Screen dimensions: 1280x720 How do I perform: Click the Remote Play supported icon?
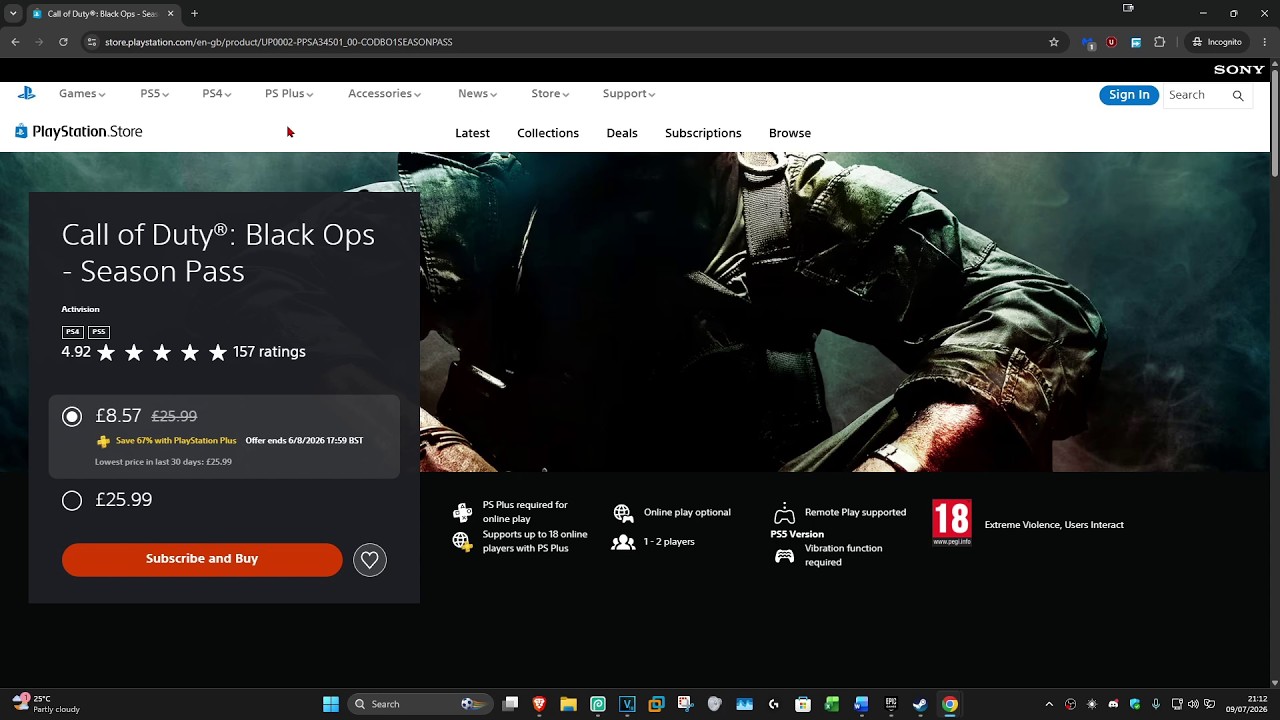pos(784,513)
